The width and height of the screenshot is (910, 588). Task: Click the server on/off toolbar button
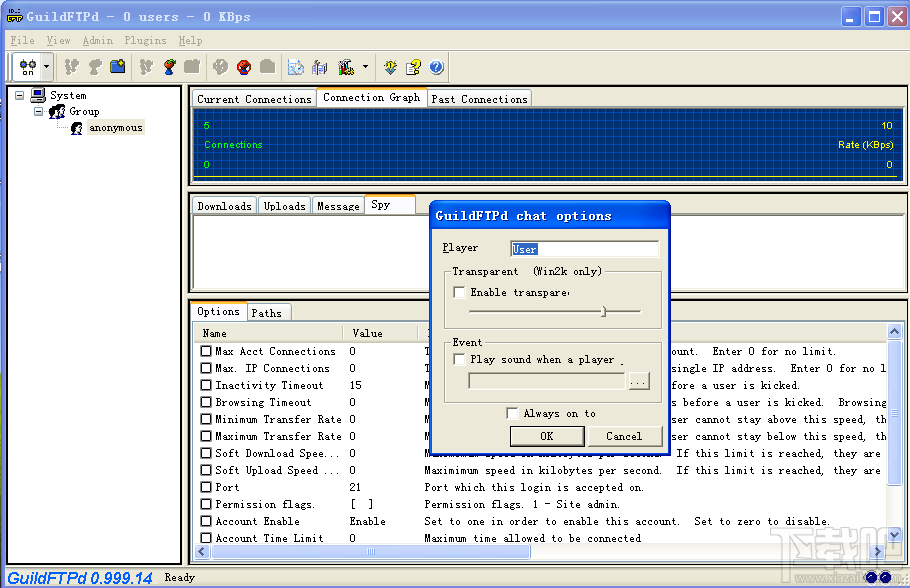click(28, 67)
